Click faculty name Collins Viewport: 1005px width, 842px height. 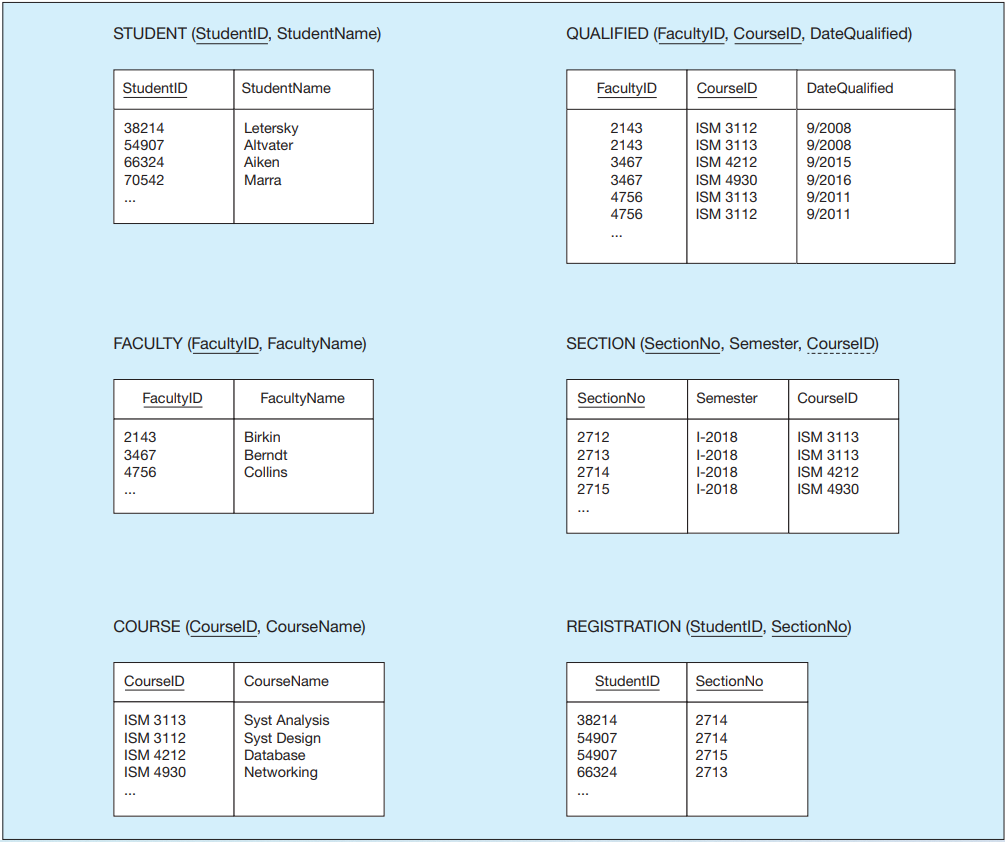click(x=265, y=472)
